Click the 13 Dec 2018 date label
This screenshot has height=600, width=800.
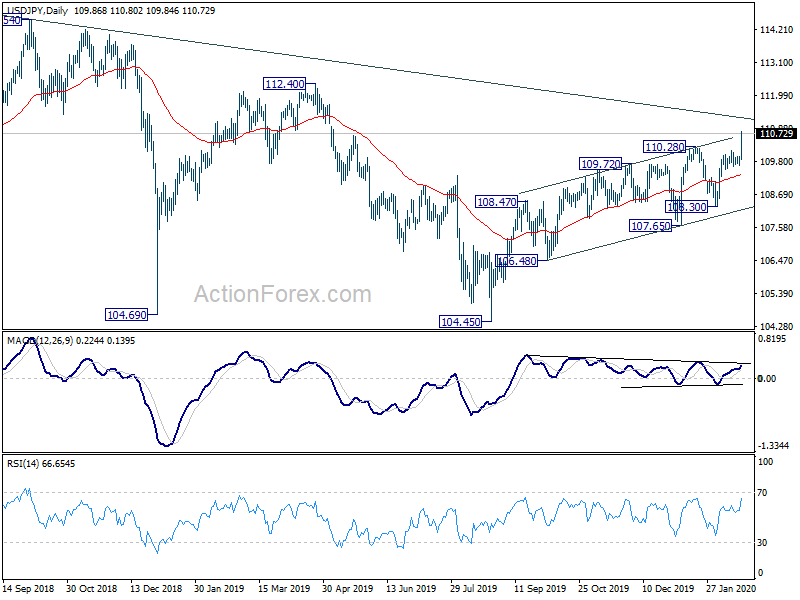(x=156, y=589)
